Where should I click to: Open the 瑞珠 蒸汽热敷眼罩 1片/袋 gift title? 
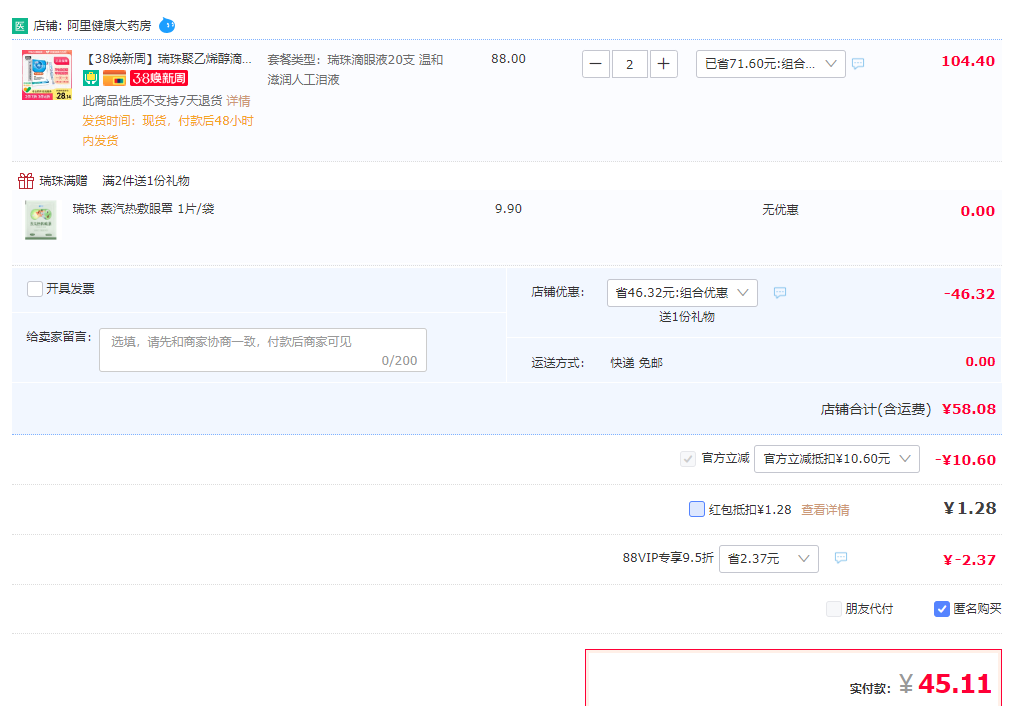tap(143, 208)
